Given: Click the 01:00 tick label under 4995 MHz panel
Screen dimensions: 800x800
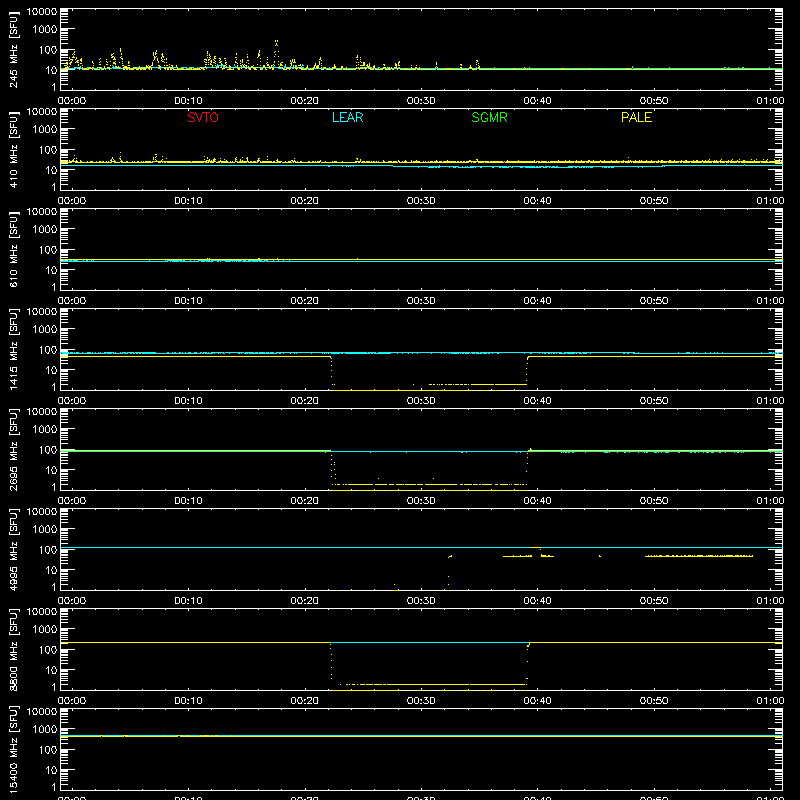Looking at the screenshot, I should pyautogui.click(x=770, y=601).
